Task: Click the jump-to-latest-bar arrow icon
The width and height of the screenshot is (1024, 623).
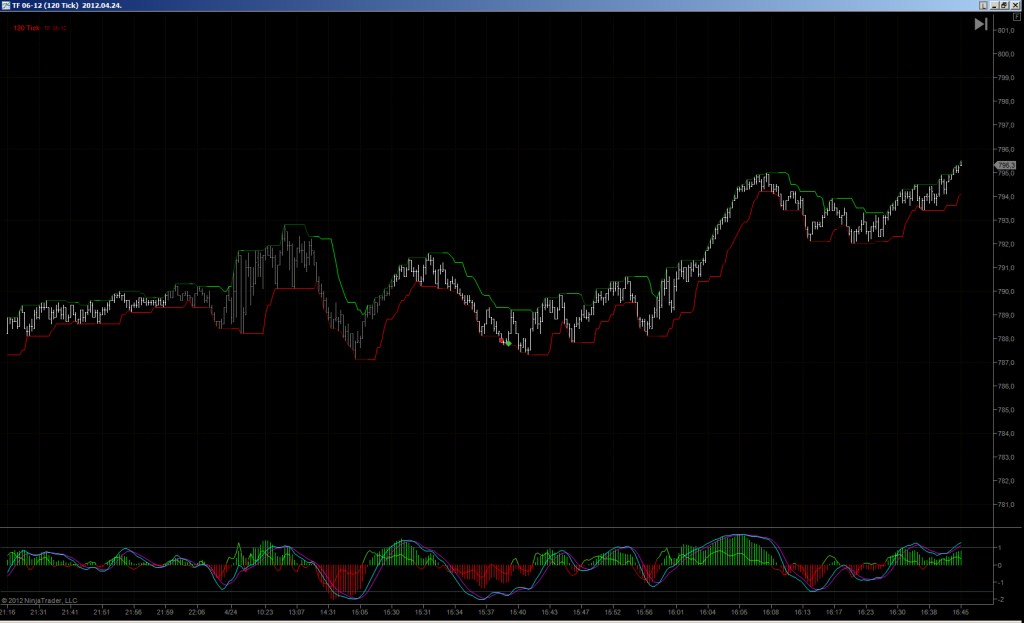Action: coord(981,24)
